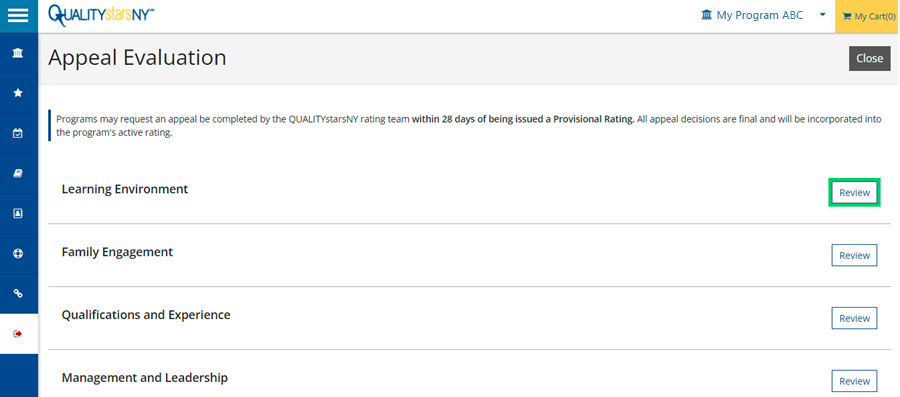Click the My Program ABC label

[x=759, y=15]
